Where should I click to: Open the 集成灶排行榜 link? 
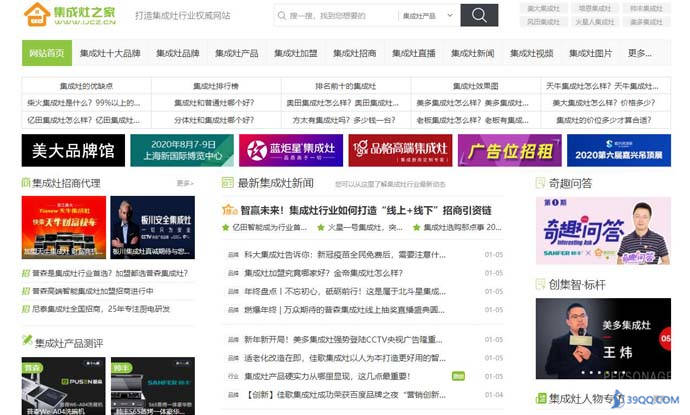[x=216, y=86]
